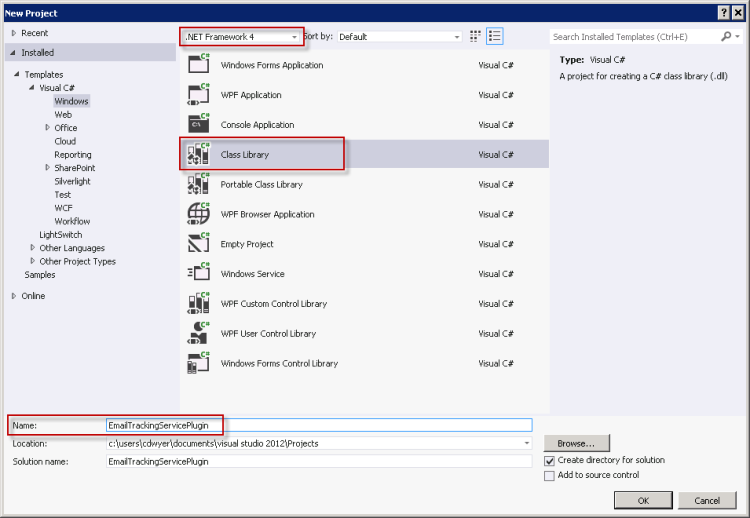Expand the Recent section
The image size is (750, 518).
14,33
